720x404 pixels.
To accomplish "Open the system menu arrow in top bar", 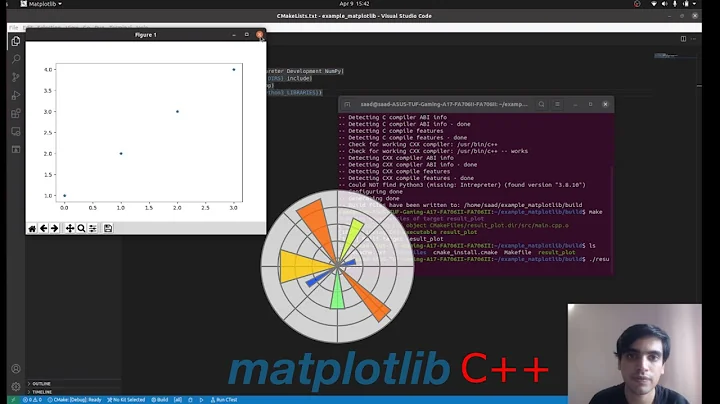I will 694,4.
